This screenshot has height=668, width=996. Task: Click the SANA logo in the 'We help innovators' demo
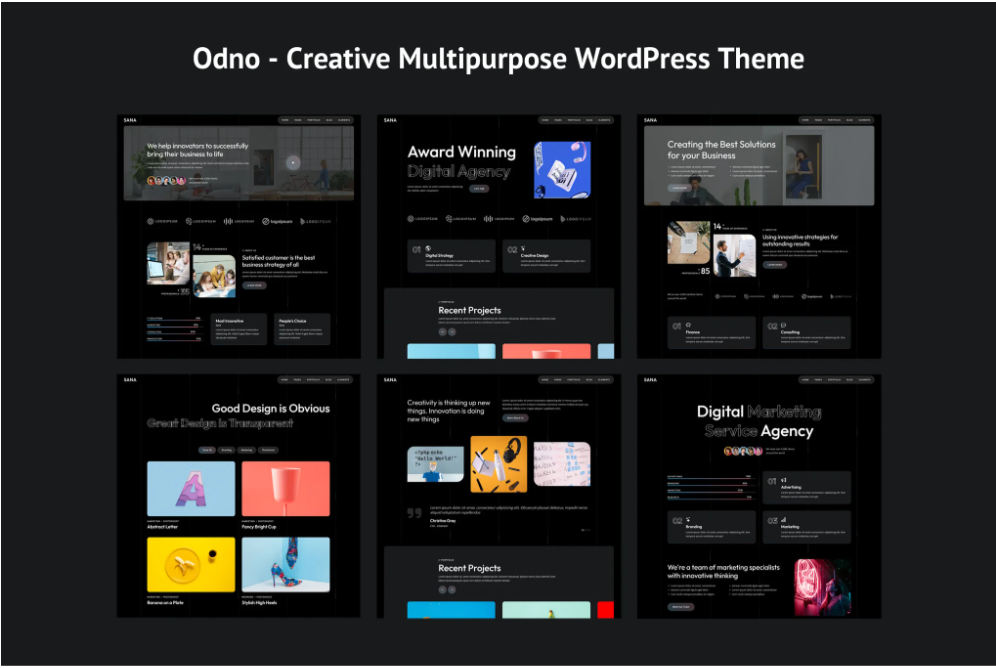[130, 120]
